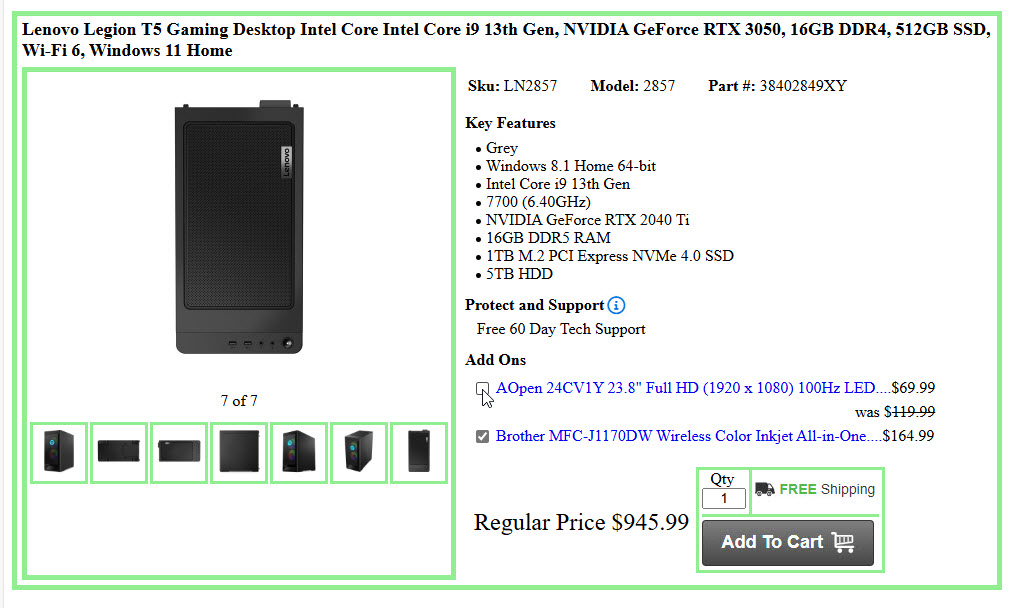Select the fifth thumbnail with angled front view
The image size is (1015, 608).
pos(298,453)
